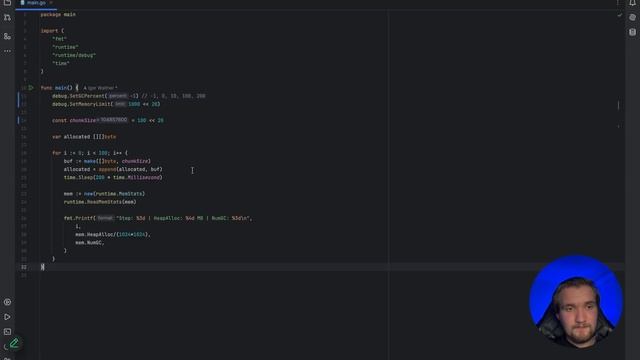Click 'var allocated [][]byte' line
The width and height of the screenshot is (640, 360).
tap(84, 137)
